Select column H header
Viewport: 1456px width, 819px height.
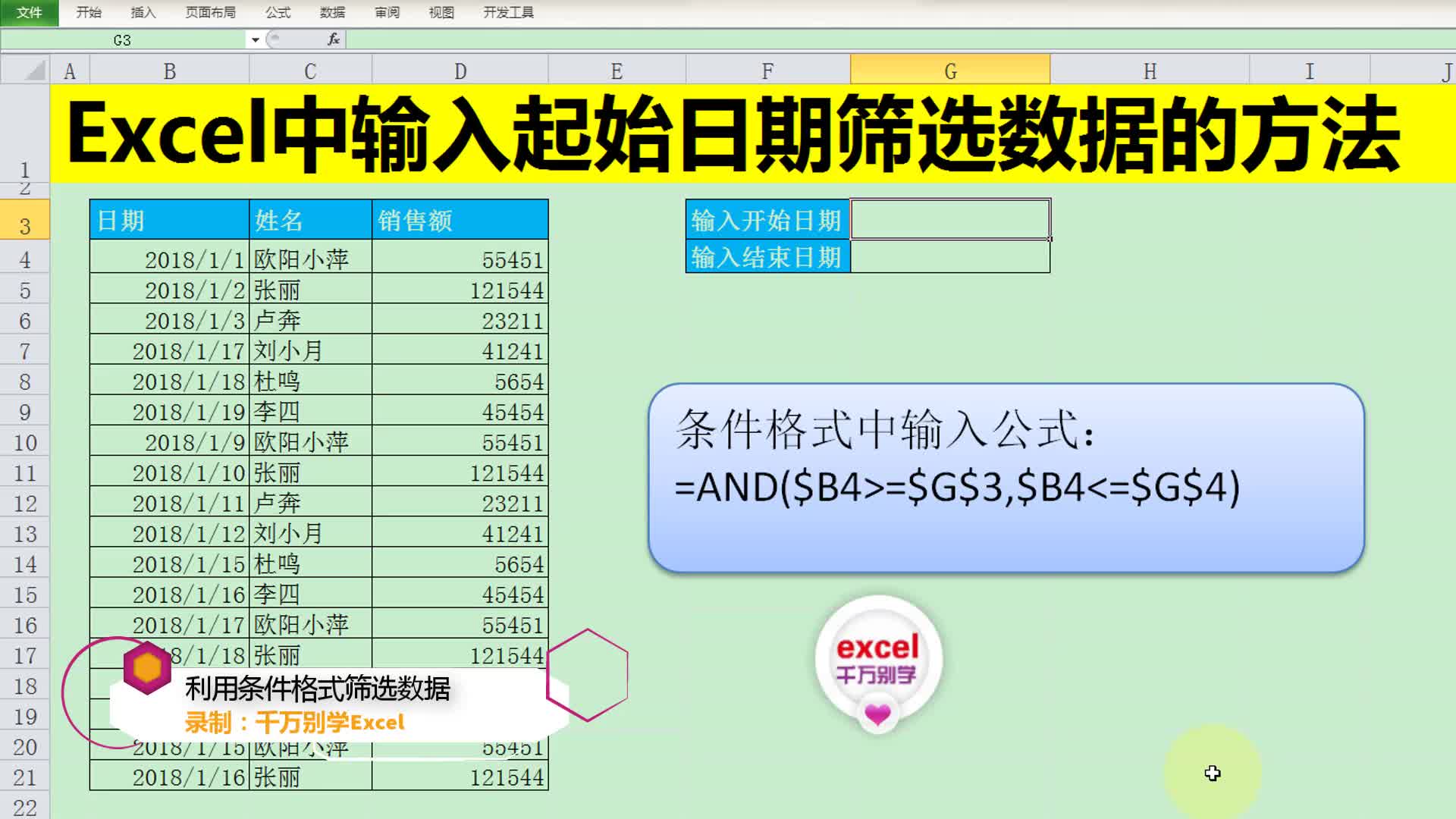pos(1150,71)
